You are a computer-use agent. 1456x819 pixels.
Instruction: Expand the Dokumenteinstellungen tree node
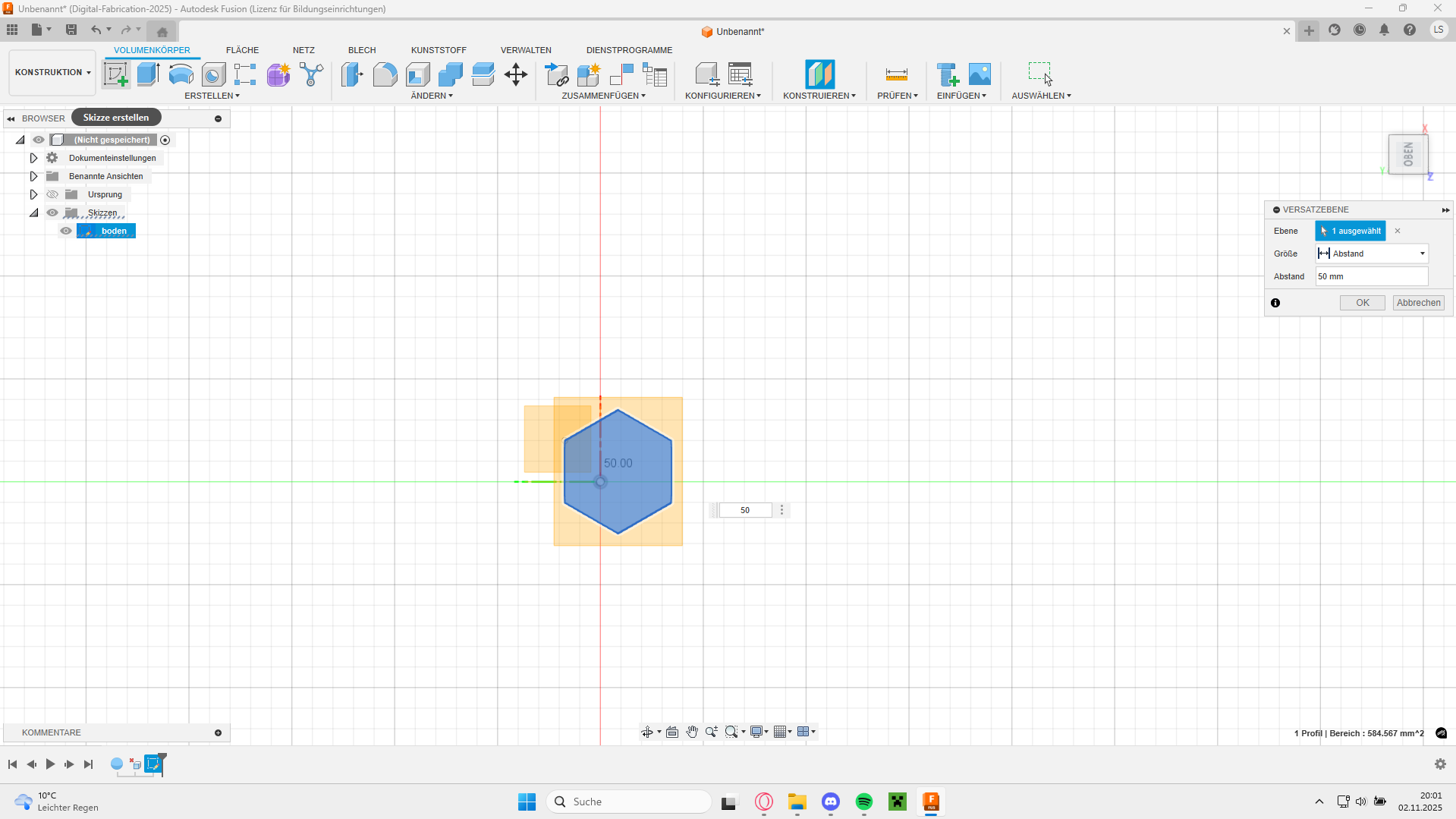coord(33,158)
